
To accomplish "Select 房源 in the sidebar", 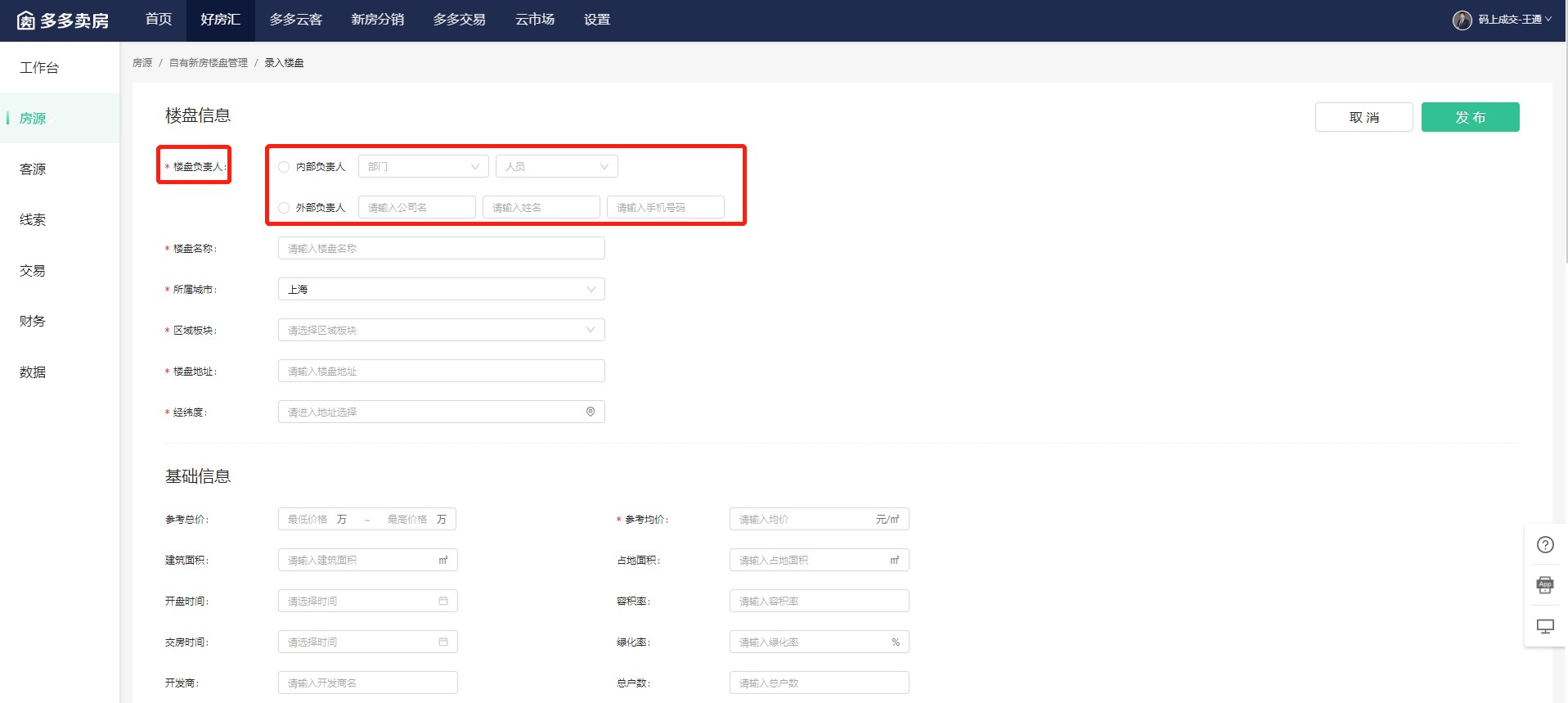I will [x=60, y=118].
